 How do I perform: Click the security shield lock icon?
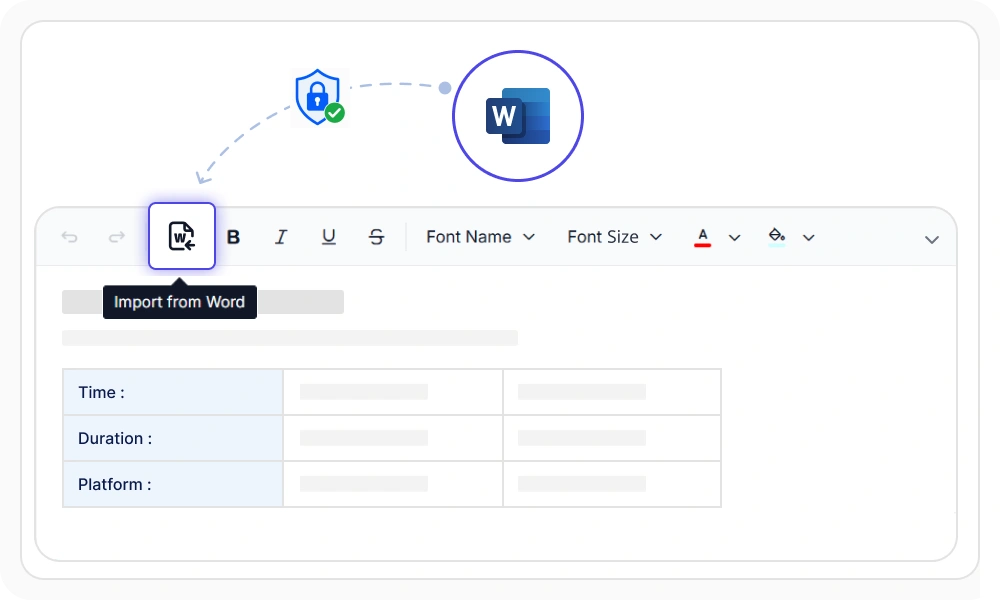click(x=319, y=98)
